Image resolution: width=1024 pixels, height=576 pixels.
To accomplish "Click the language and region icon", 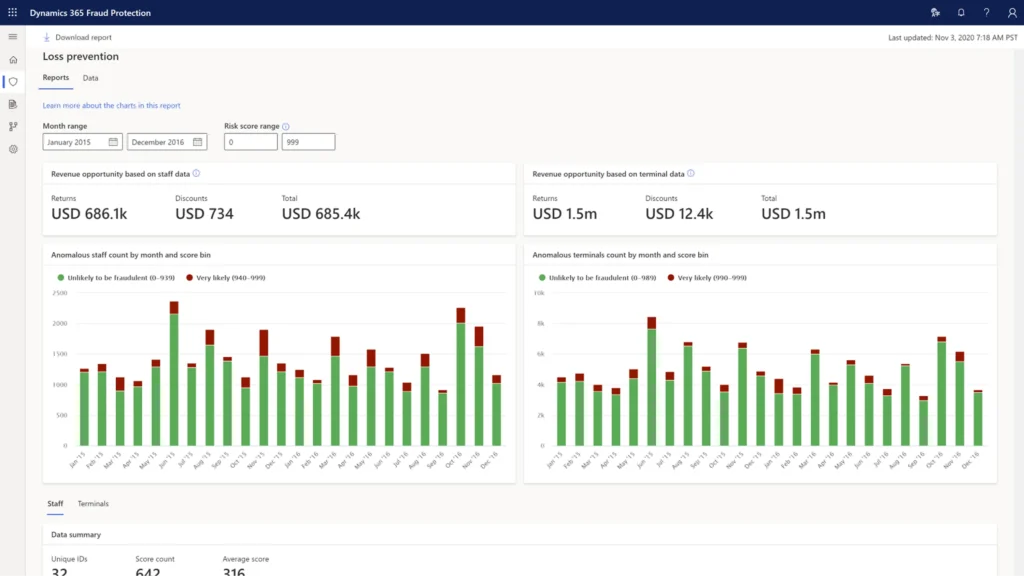I will (x=935, y=12).
